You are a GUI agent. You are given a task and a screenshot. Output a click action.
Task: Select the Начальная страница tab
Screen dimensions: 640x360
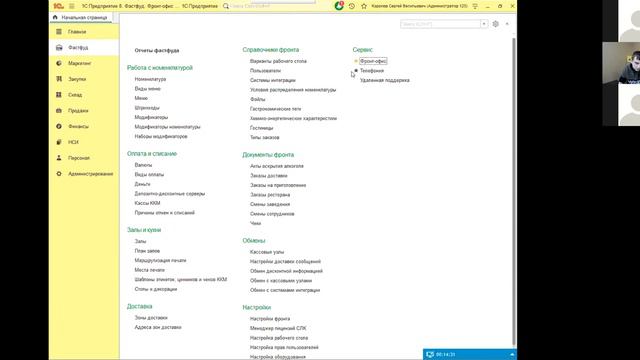(x=81, y=18)
